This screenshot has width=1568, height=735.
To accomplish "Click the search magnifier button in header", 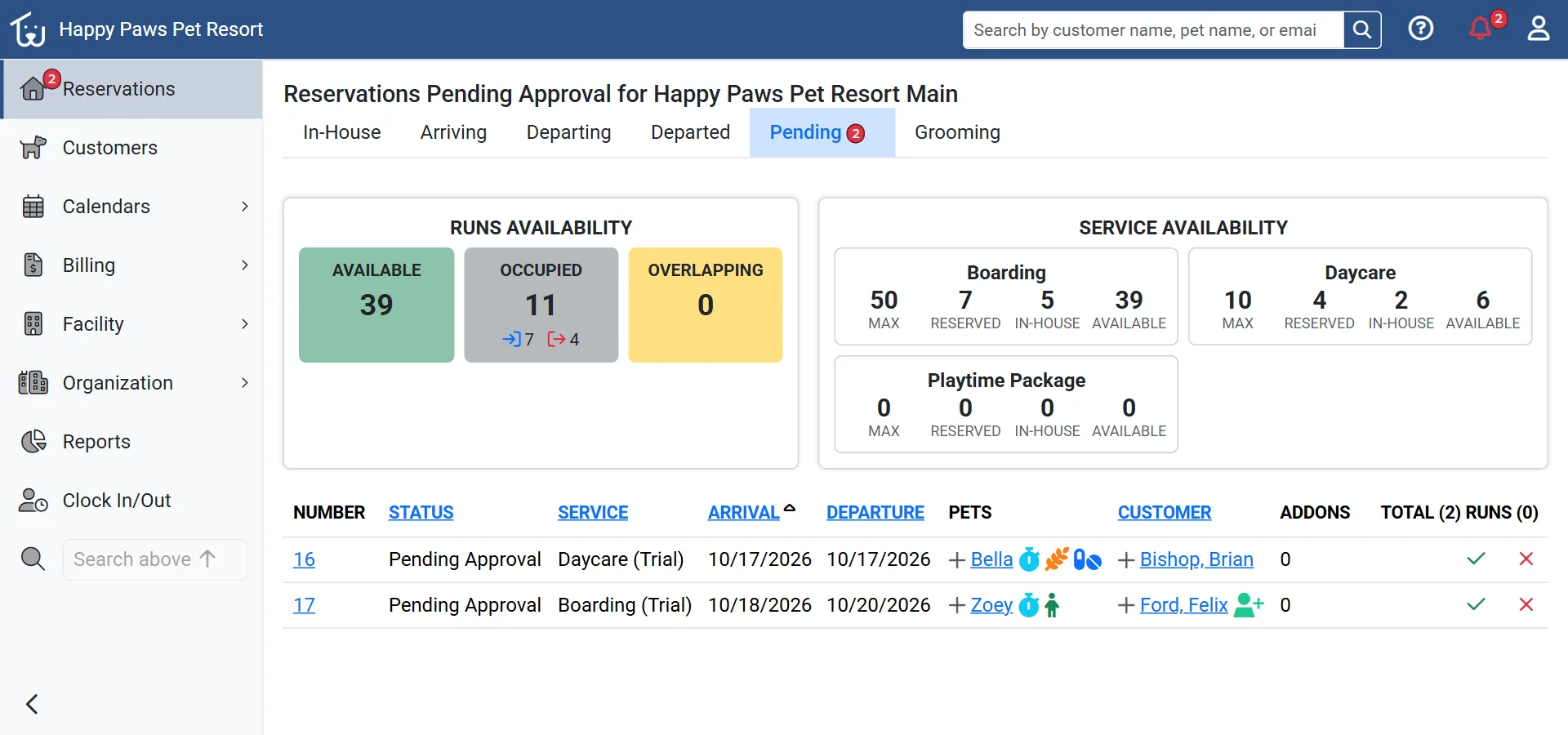I will click(1362, 30).
